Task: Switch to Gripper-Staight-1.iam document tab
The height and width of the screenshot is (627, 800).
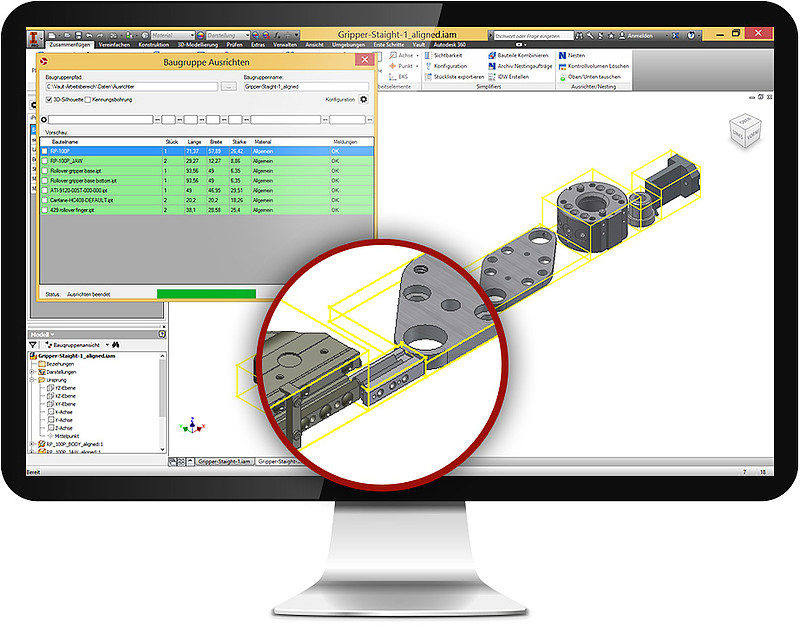Action: click(224, 462)
